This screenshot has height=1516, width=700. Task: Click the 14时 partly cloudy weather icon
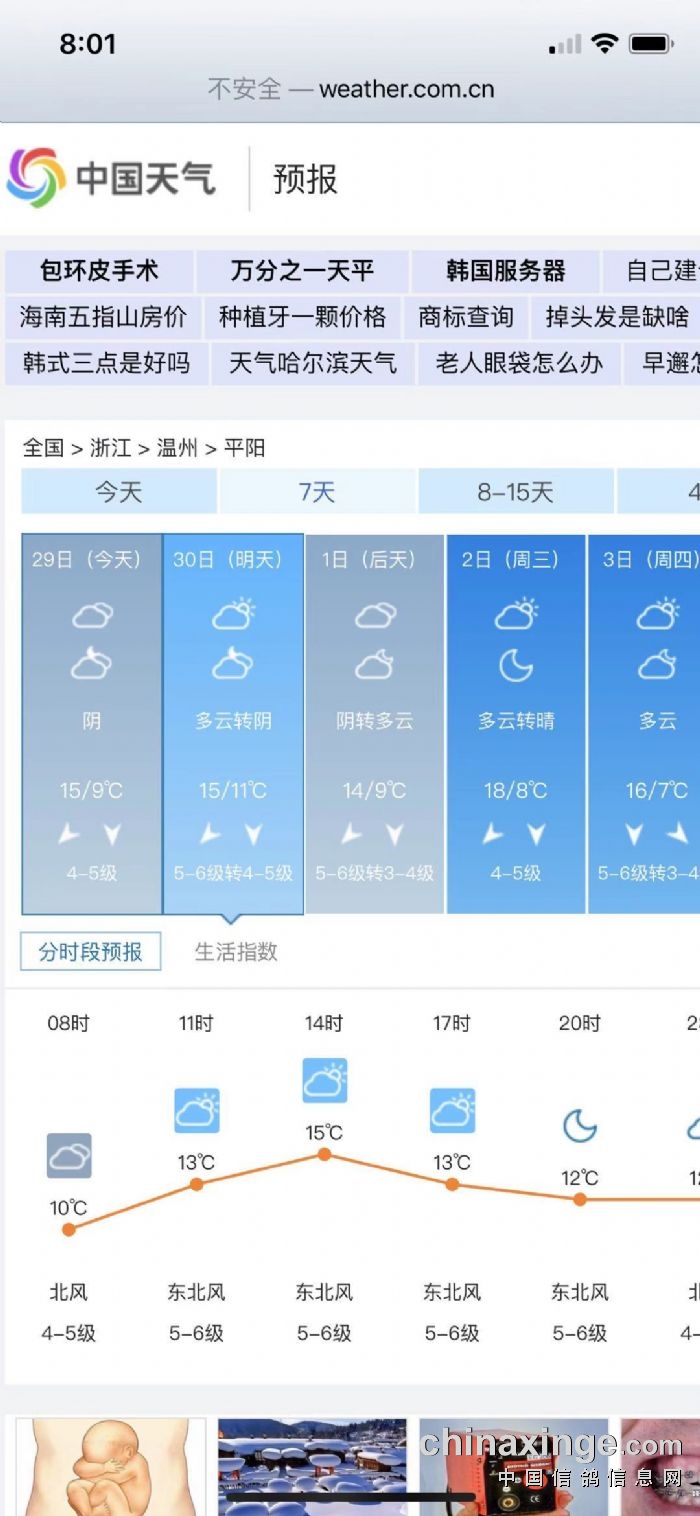[324, 1081]
